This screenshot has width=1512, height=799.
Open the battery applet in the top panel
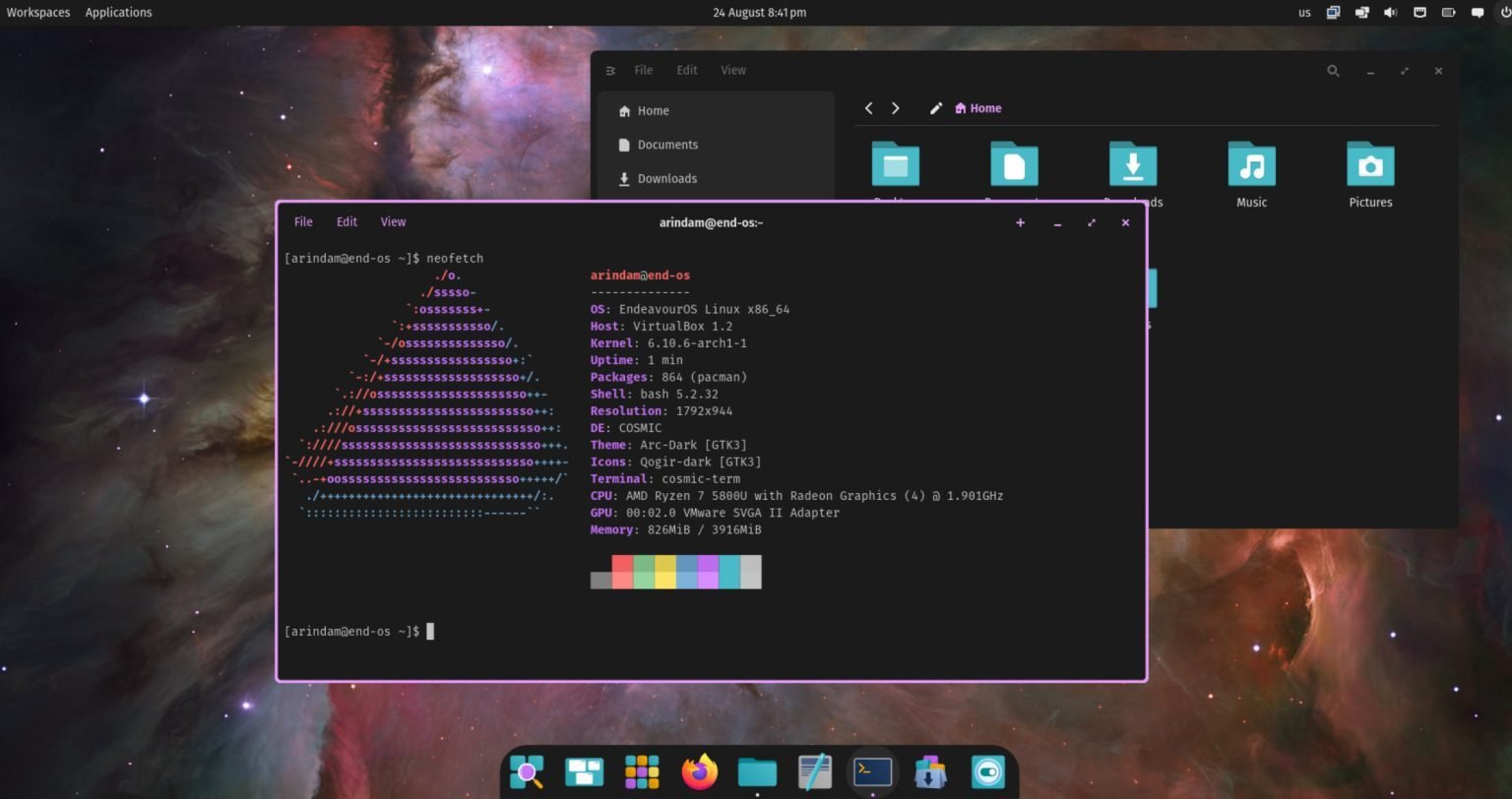coord(1449,13)
